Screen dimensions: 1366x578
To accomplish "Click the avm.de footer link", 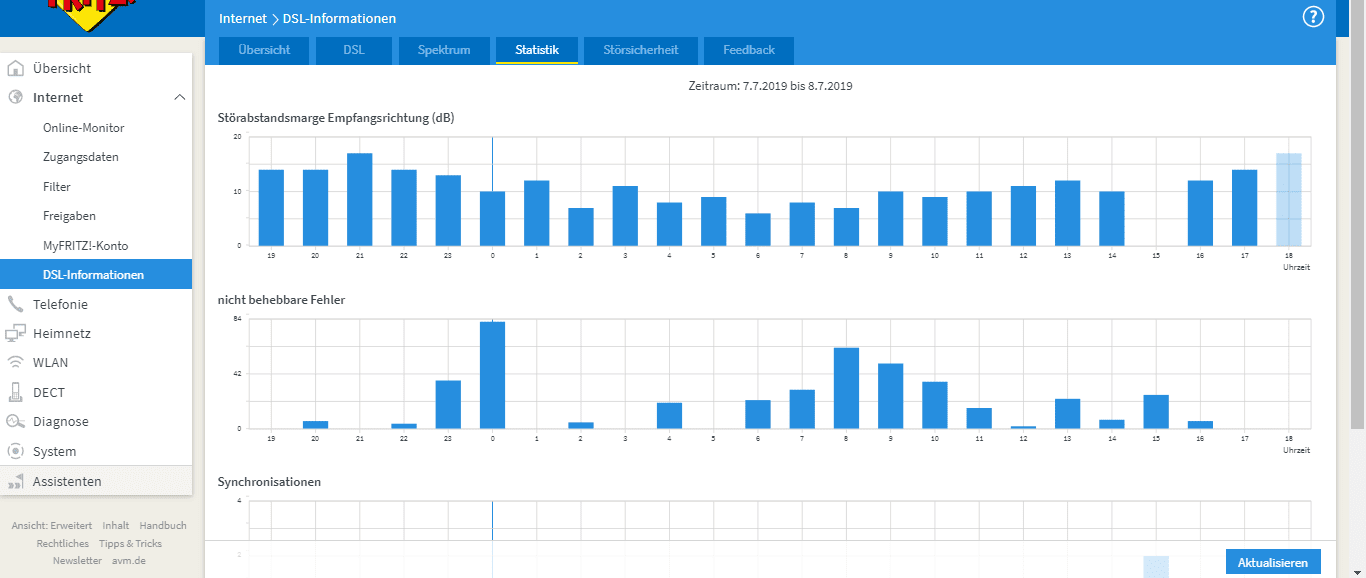I will (128, 560).
